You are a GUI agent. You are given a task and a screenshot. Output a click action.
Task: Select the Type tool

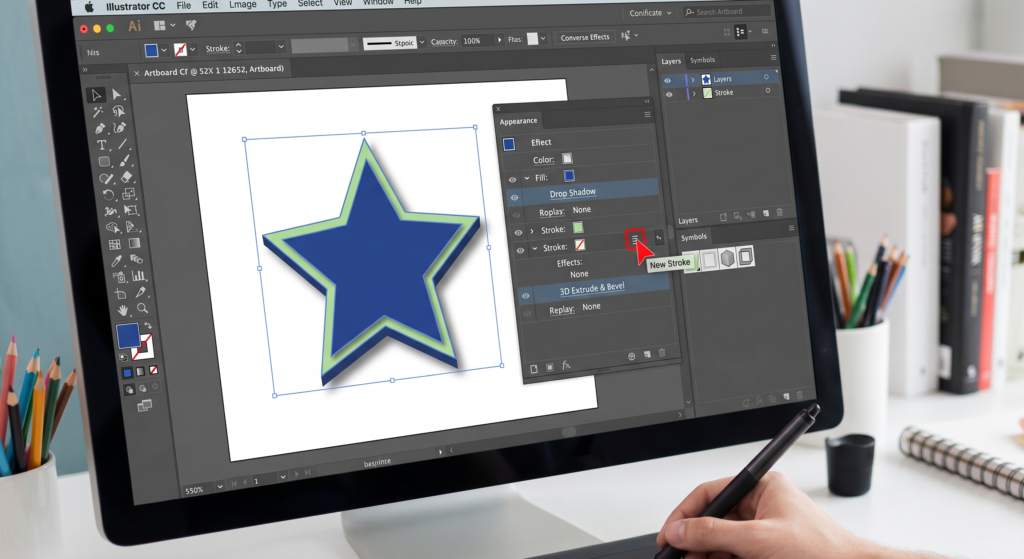point(101,145)
